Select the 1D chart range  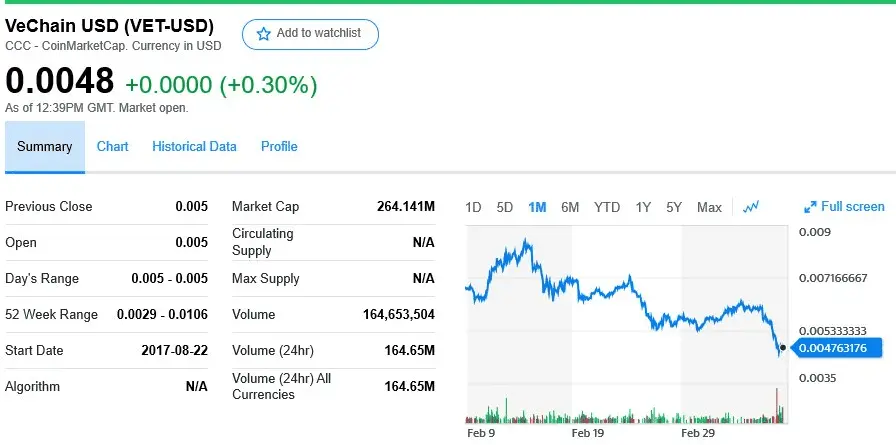point(474,207)
